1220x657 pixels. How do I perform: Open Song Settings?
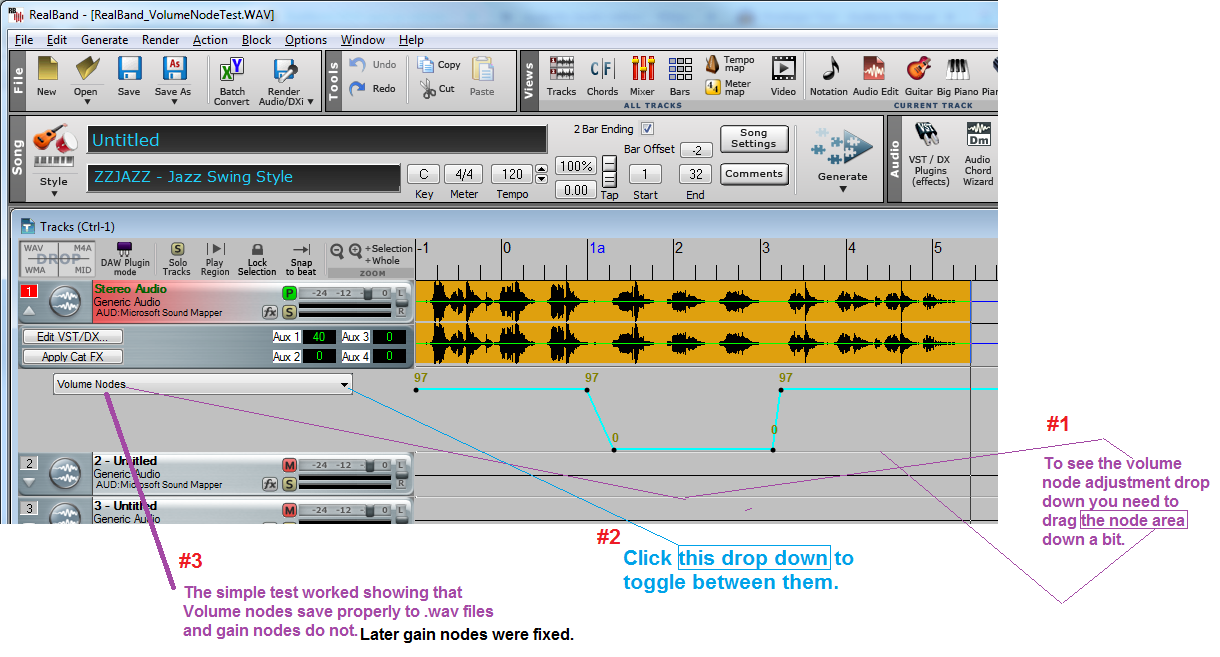tap(753, 139)
